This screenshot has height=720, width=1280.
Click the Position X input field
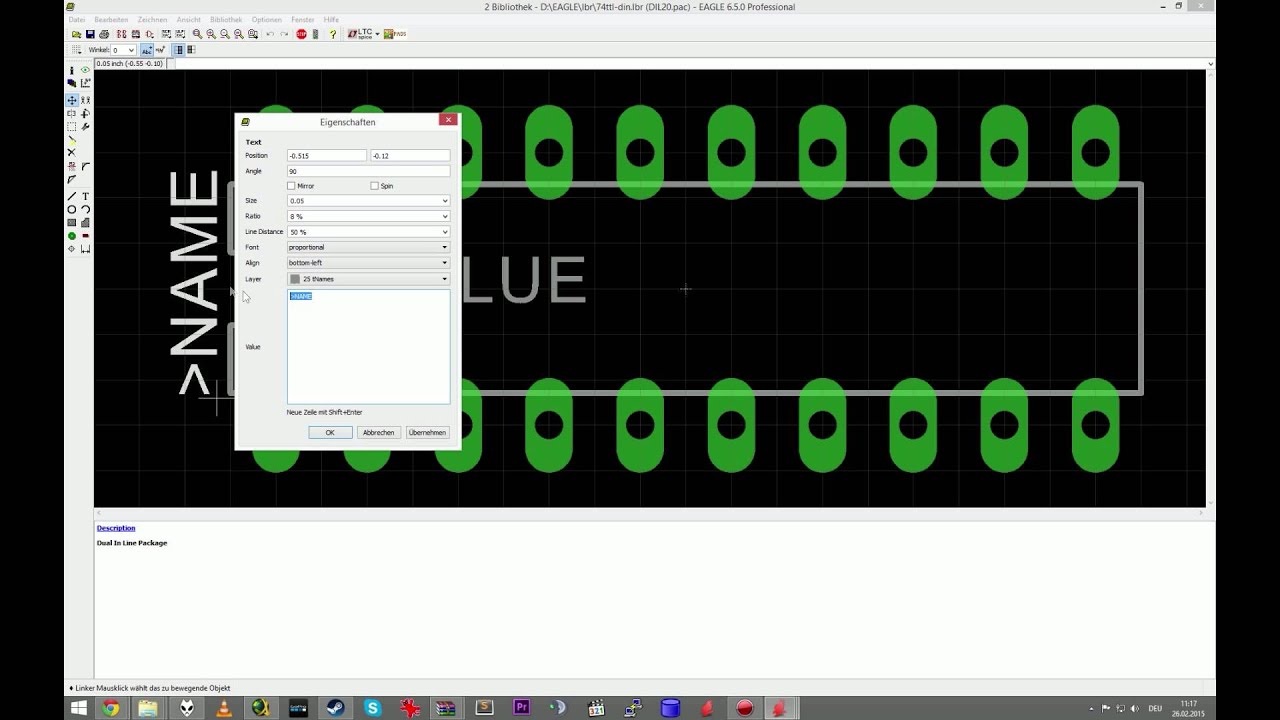pos(327,156)
